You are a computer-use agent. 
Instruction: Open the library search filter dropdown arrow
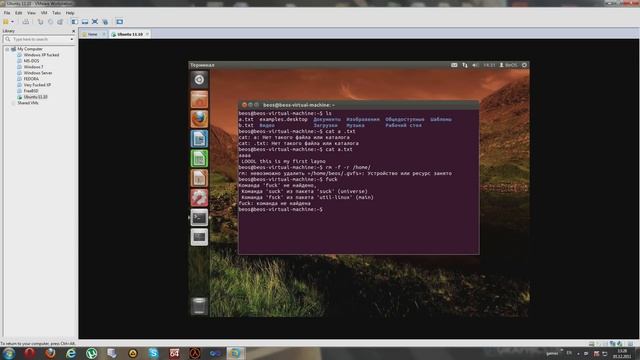pyautogui.click(x=72, y=39)
